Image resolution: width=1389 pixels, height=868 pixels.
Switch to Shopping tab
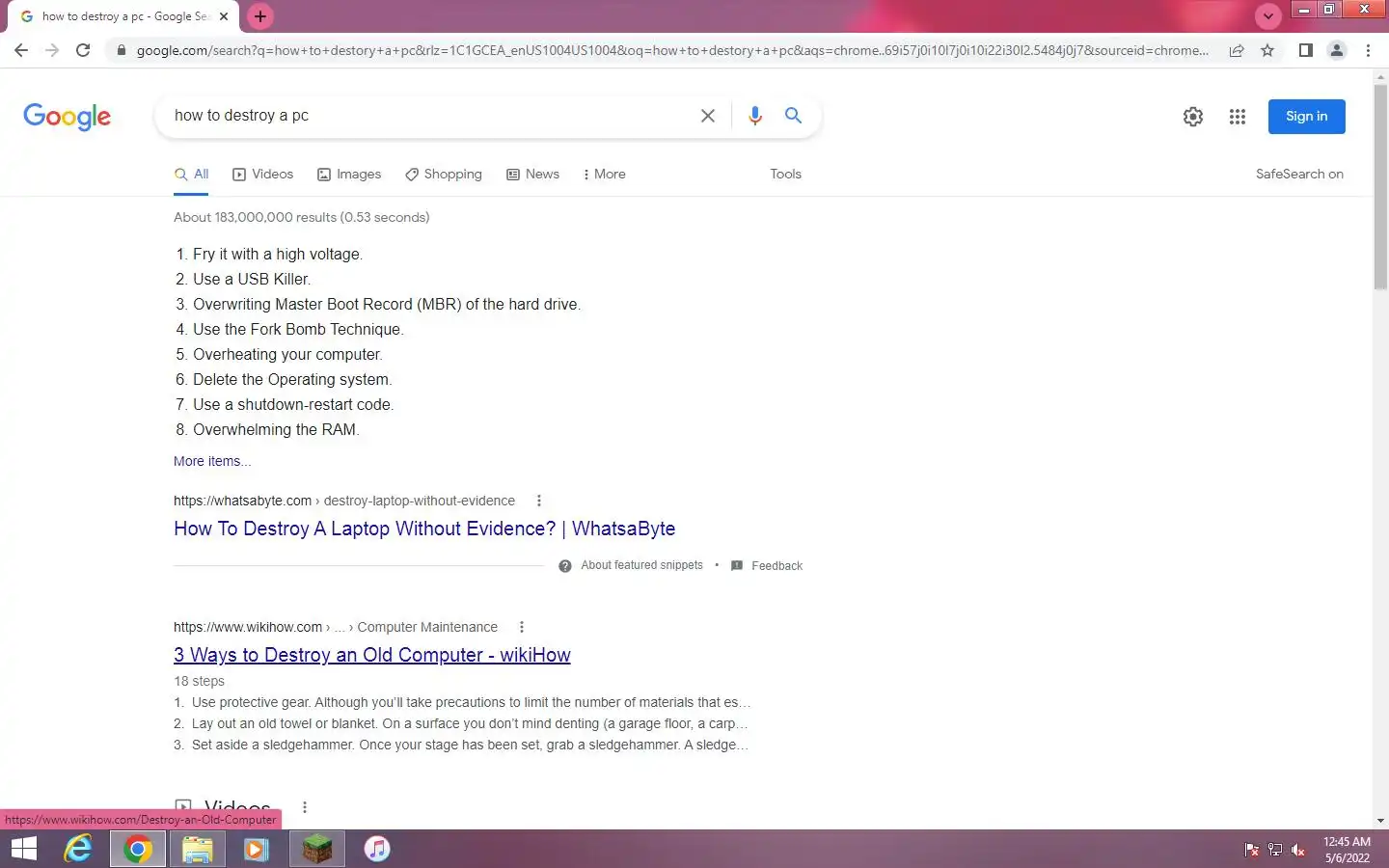click(443, 175)
